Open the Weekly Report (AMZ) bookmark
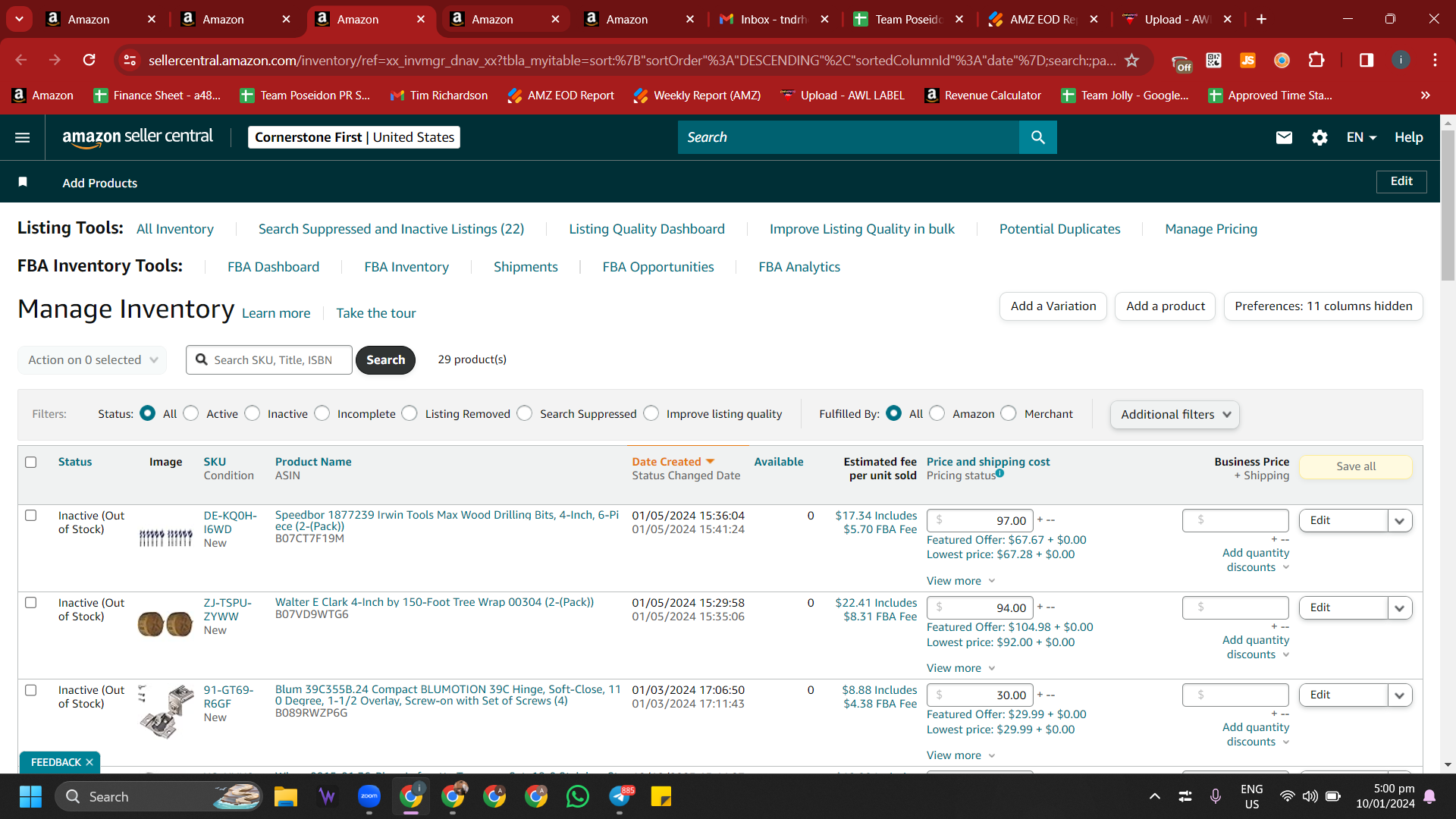The height and width of the screenshot is (819, 1456). point(697,95)
